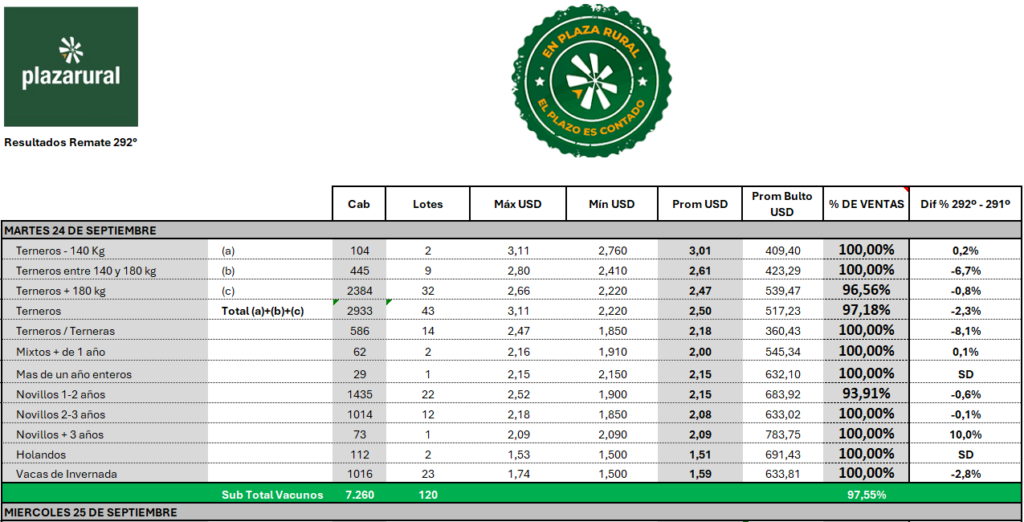The image size is (1024, 522).
Task: Click Cab value '2384' for Terneros + 180 kg
Action: click(x=359, y=291)
